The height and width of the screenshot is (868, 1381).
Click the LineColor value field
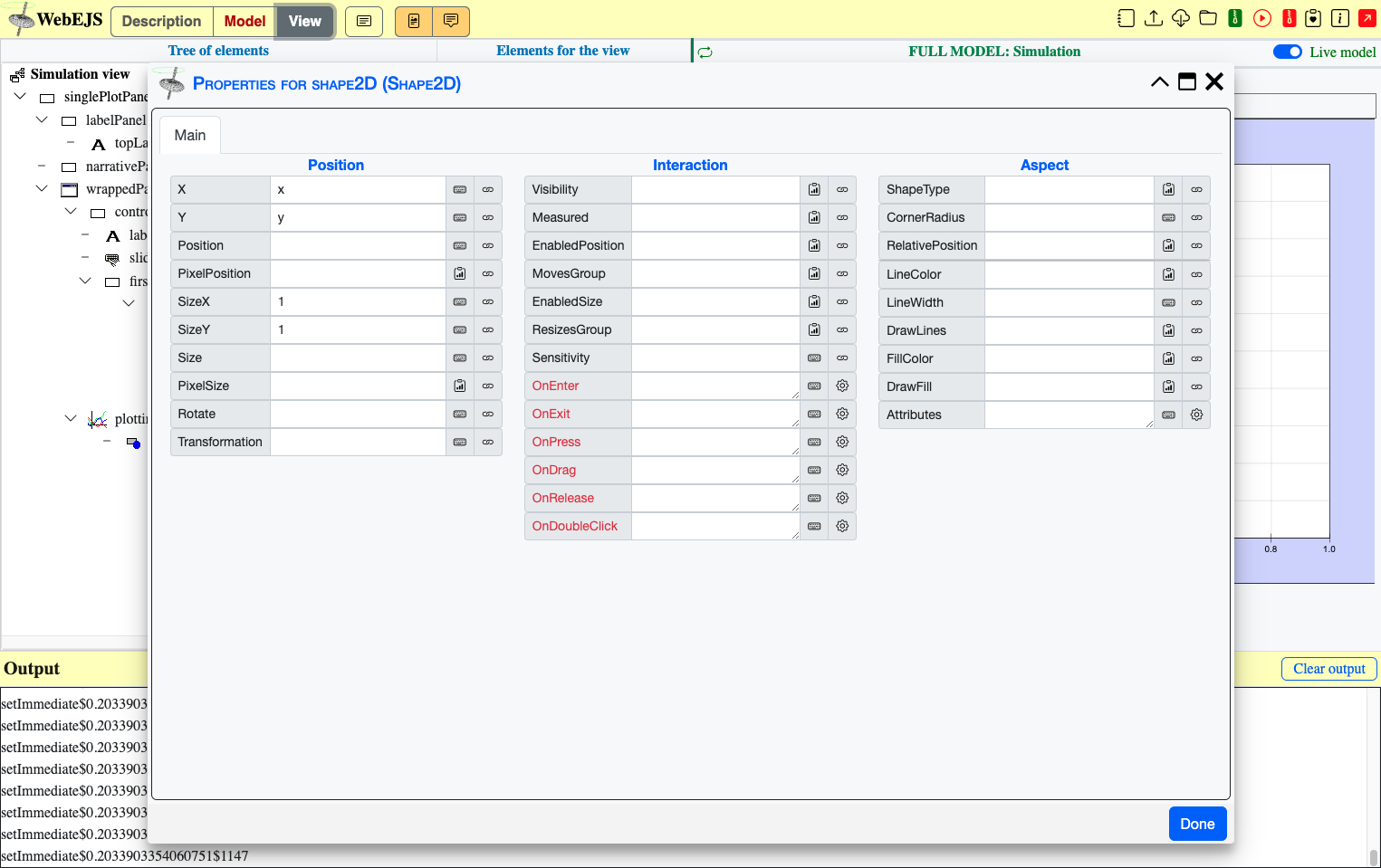click(x=1069, y=274)
